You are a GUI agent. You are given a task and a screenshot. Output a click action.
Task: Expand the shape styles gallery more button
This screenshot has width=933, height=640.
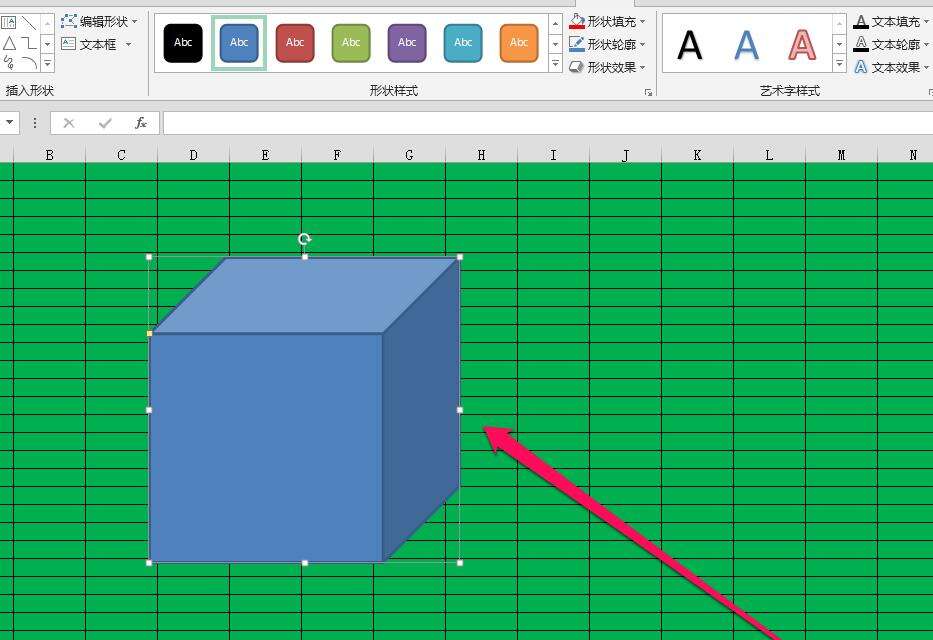[x=555, y=63]
